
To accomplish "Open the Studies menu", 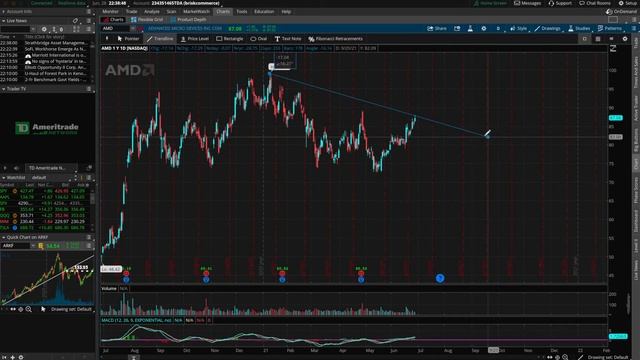I will [x=579, y=29].
